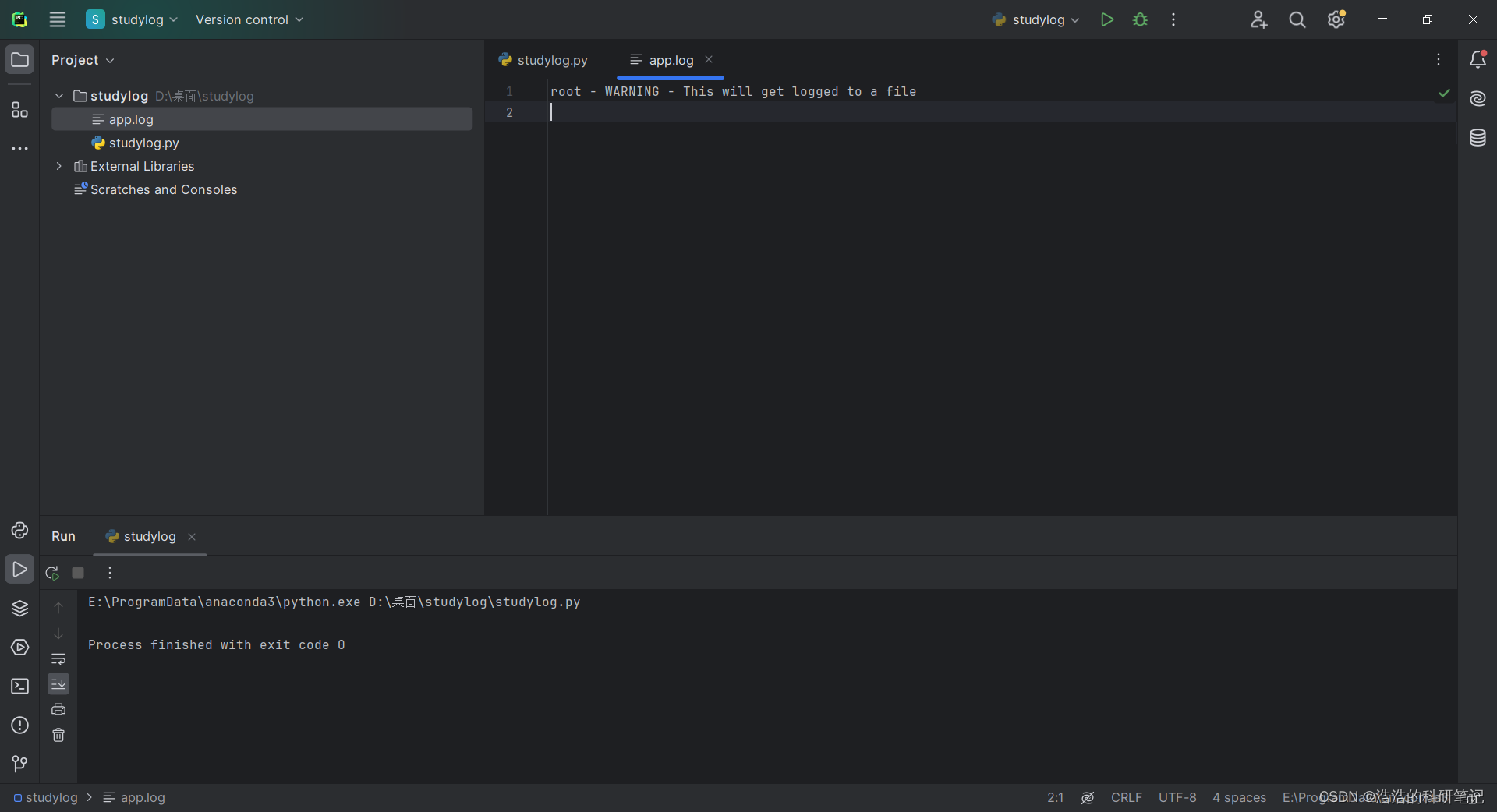Close the studylog run tab
The image size is (1497, 812).
[x=192, y=537]
